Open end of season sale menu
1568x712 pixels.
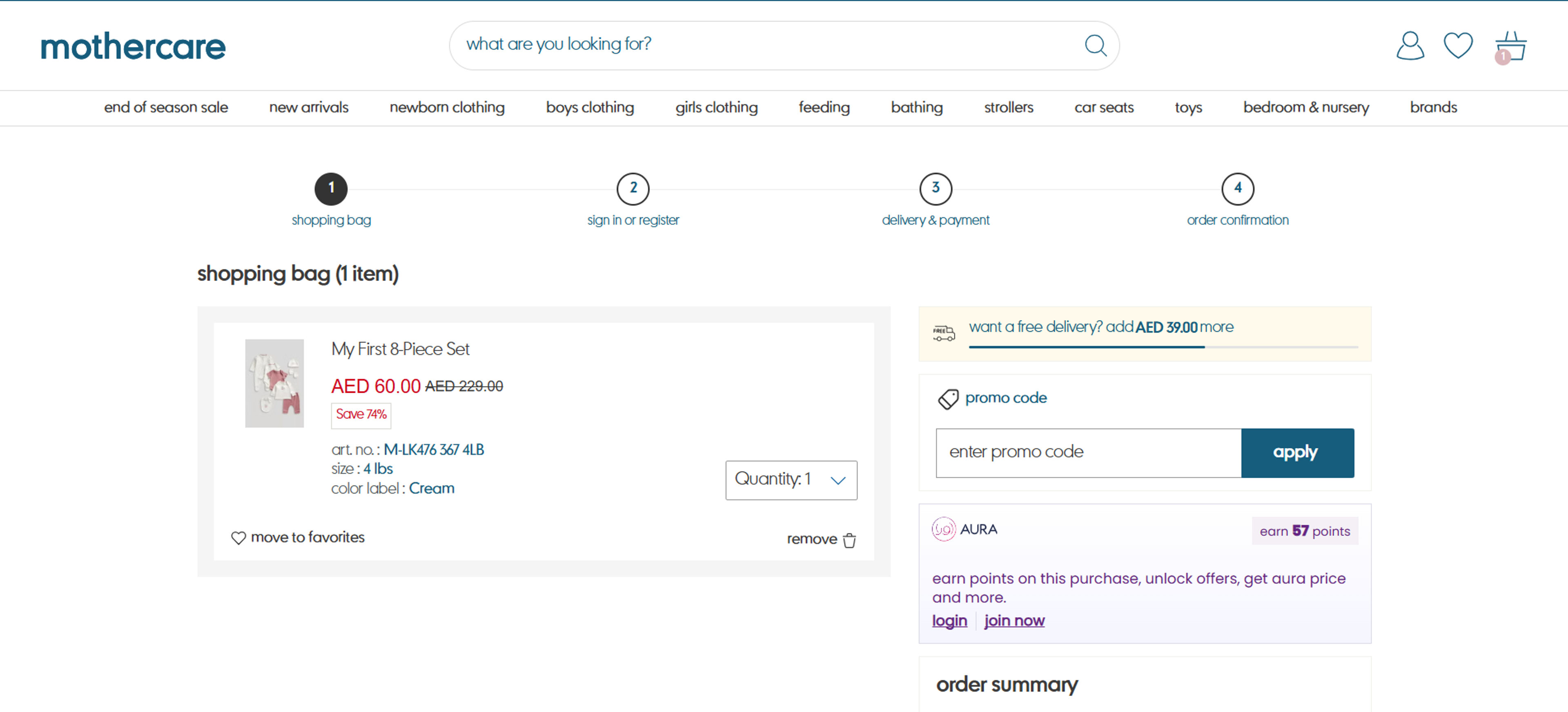(166, 107)
